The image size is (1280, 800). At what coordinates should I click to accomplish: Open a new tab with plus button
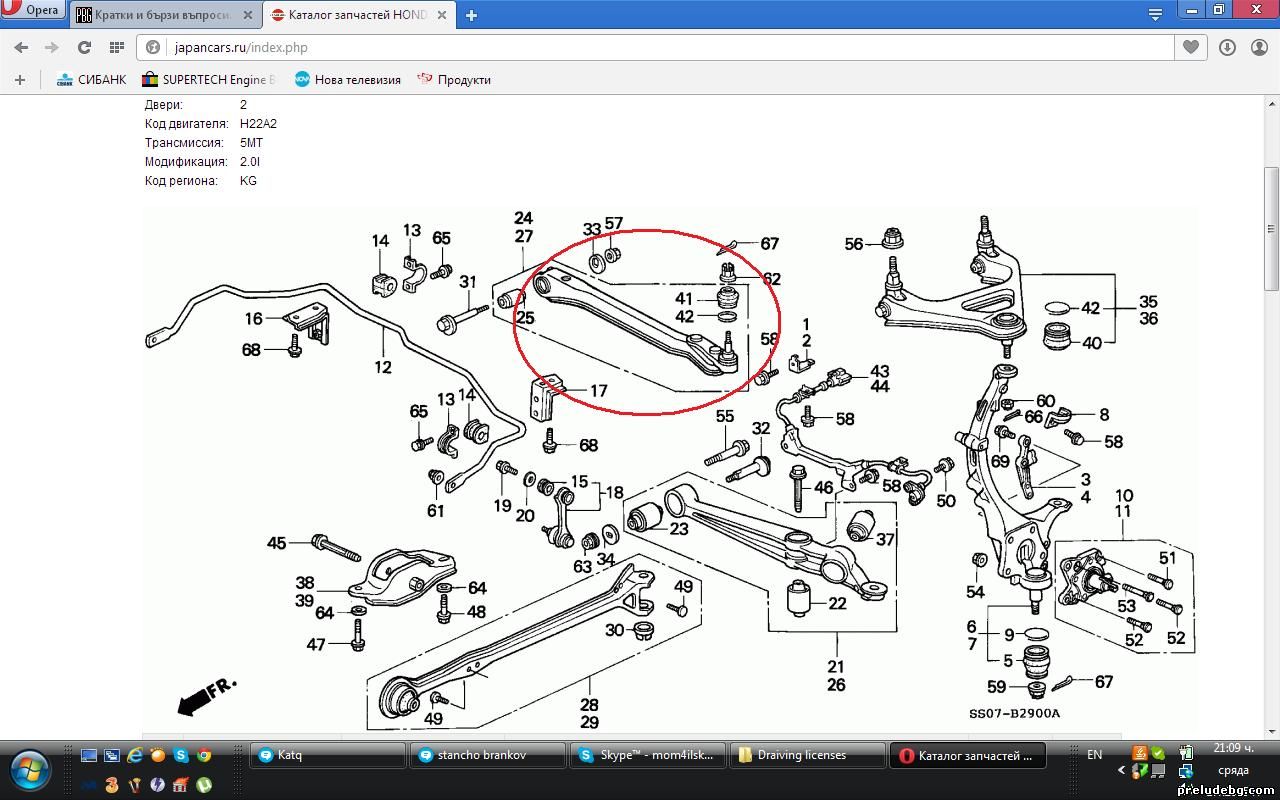471,15
